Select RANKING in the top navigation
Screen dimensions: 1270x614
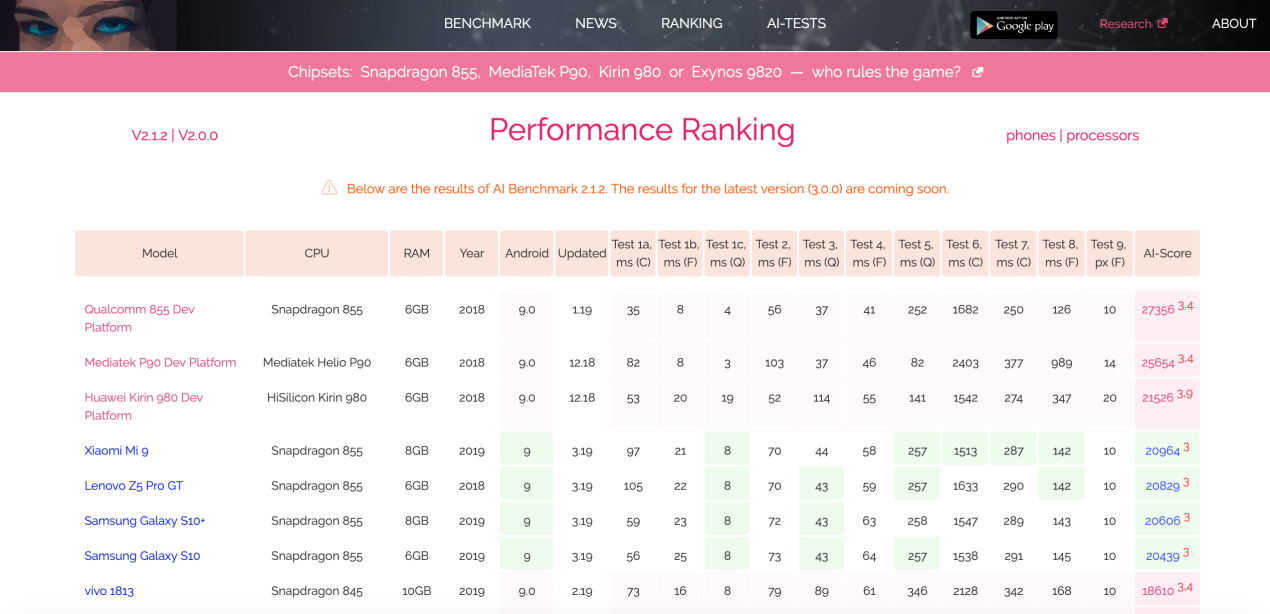(692, 23)
